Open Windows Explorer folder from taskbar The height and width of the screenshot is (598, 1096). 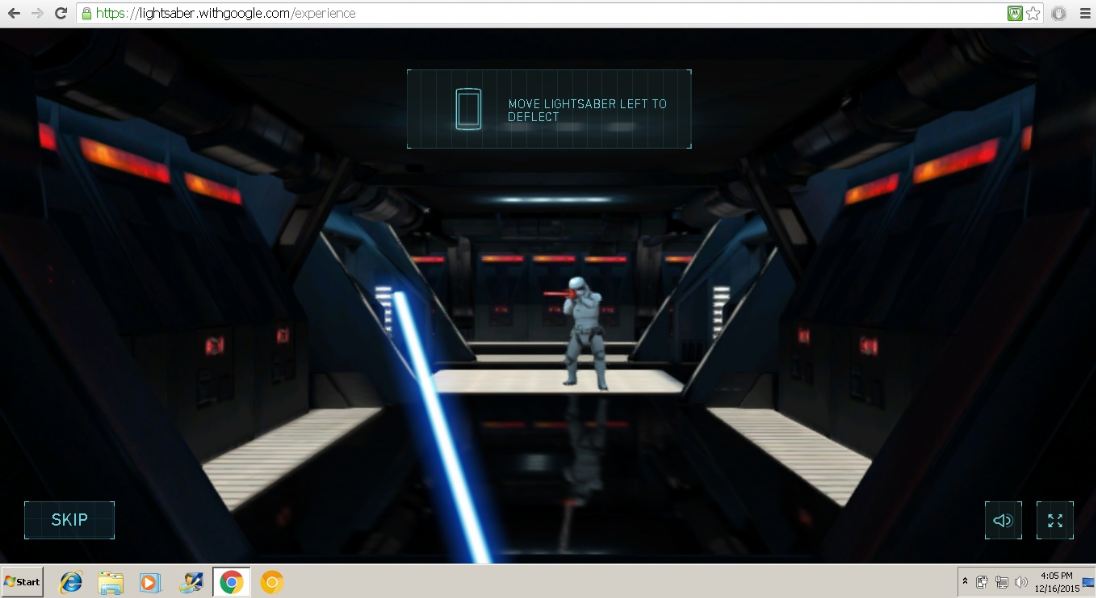click(111, 582)
